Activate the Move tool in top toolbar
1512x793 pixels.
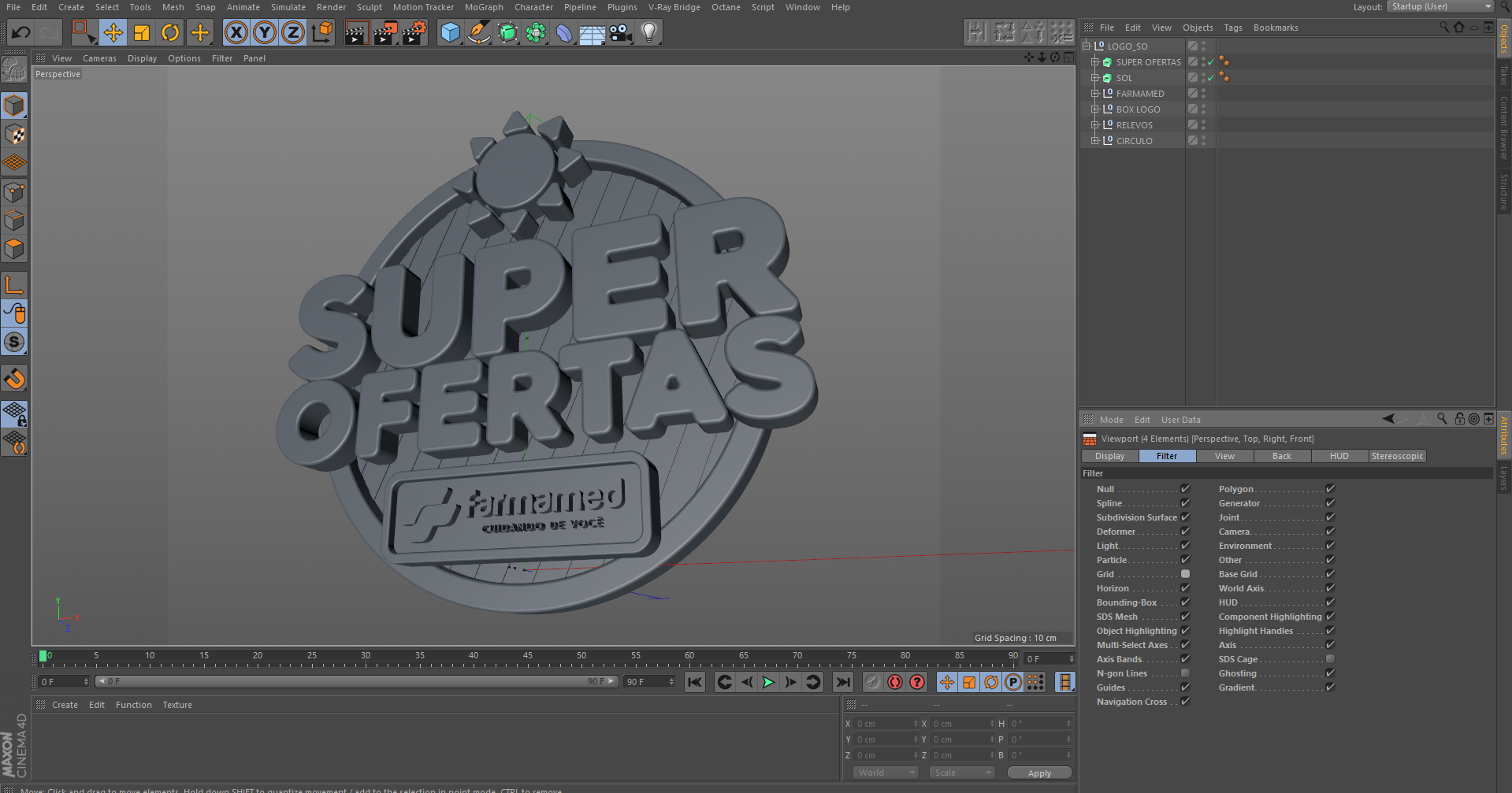pyautogui.click(x=113, y=32)
